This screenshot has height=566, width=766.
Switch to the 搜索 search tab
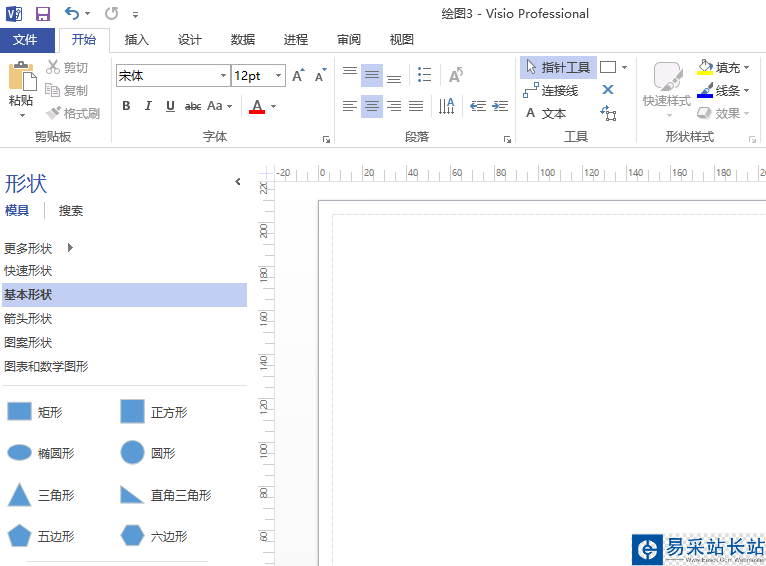(71, 210)
